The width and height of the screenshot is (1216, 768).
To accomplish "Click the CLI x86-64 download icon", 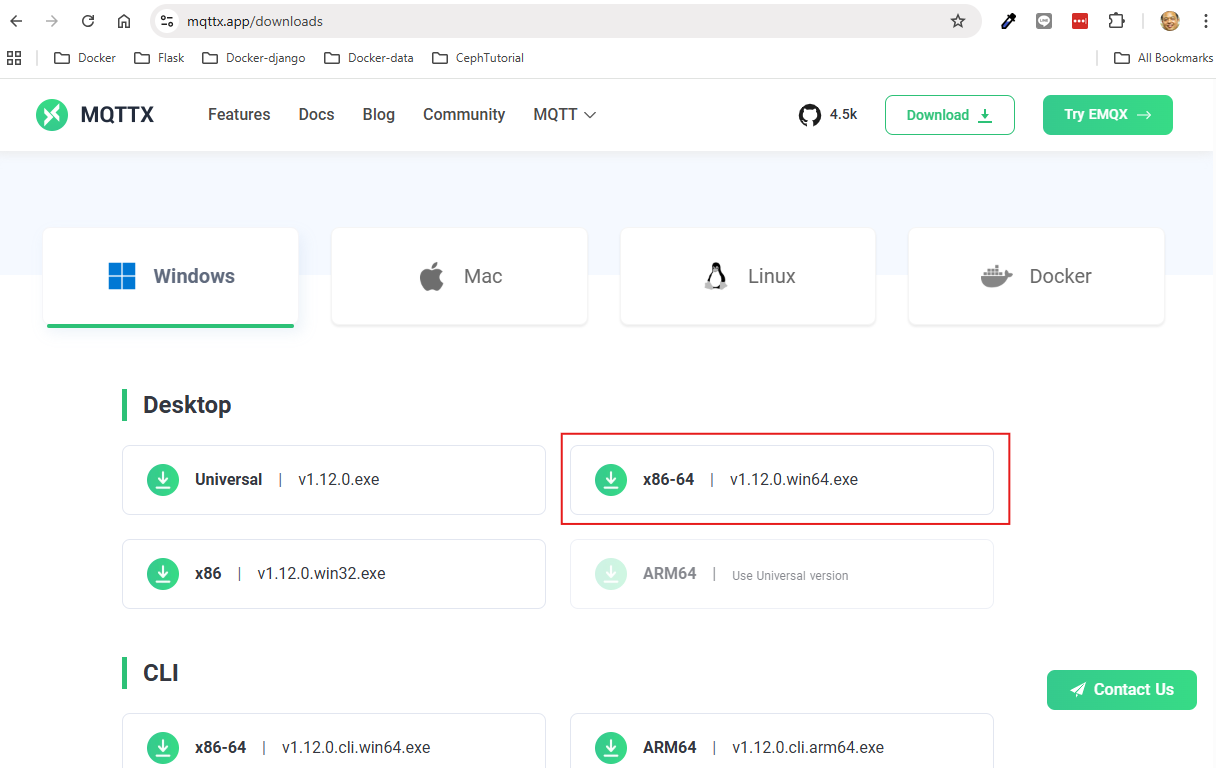I will click(163, 747).
